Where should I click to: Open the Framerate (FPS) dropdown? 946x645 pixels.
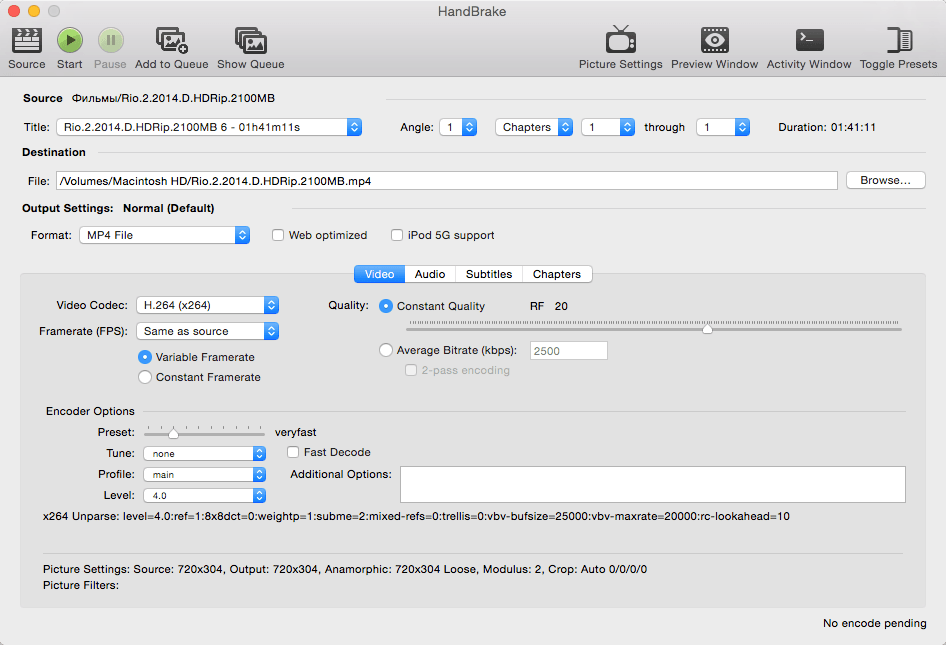(x=207, y=331)
